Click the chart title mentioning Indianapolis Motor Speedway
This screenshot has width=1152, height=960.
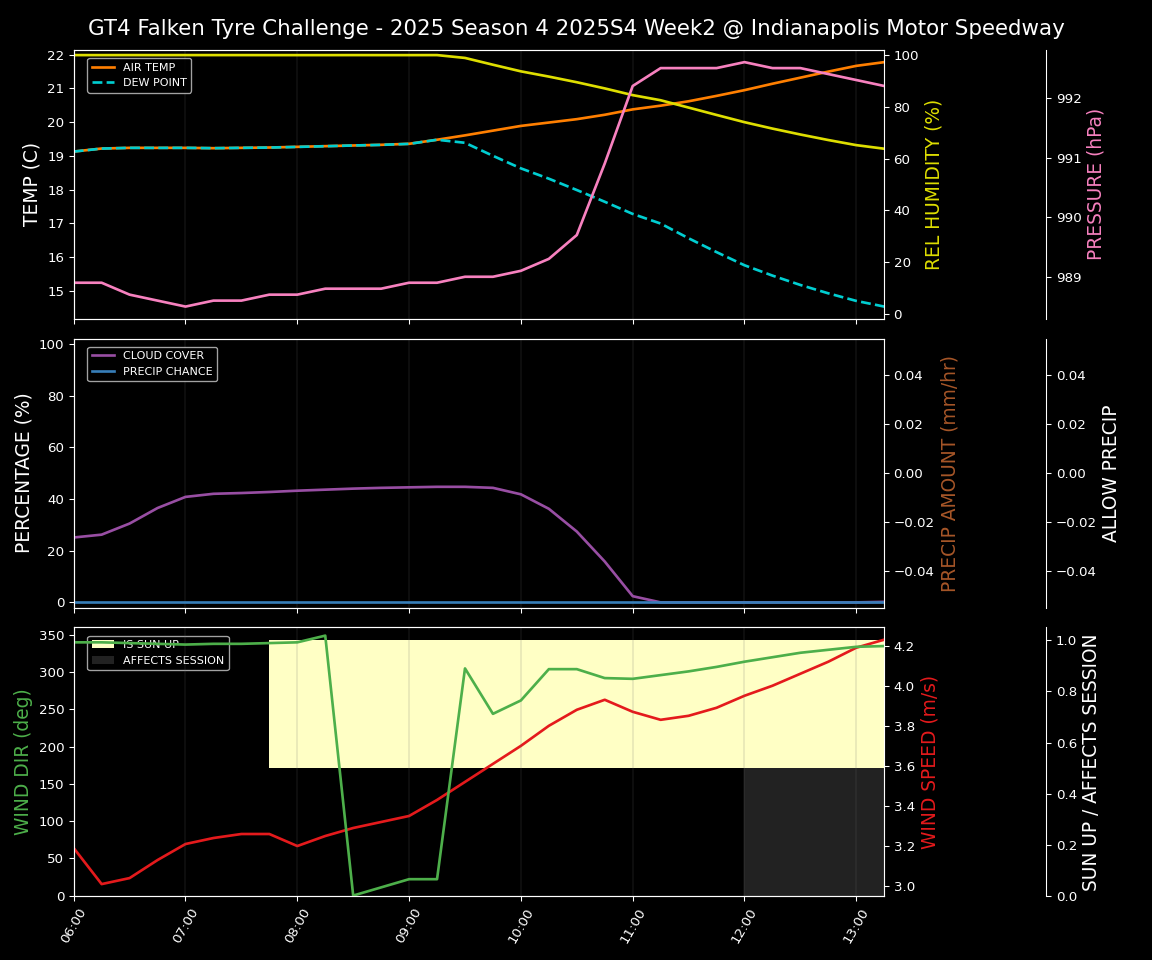576,28
